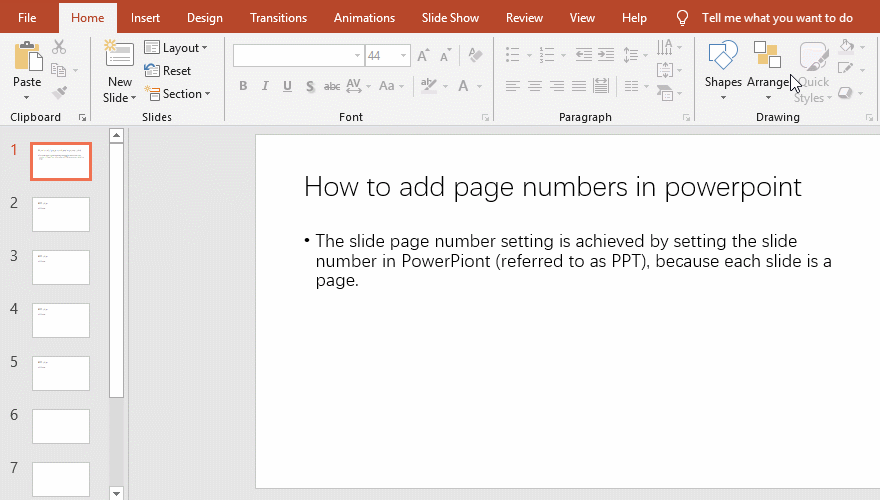
Task: Click slide panel scroll down arrow
Action: tap(116, 493)
